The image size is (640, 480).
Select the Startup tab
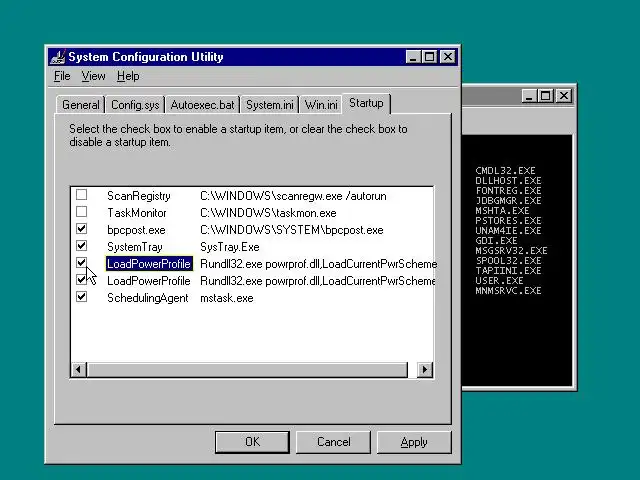click(x=366, y=103)
